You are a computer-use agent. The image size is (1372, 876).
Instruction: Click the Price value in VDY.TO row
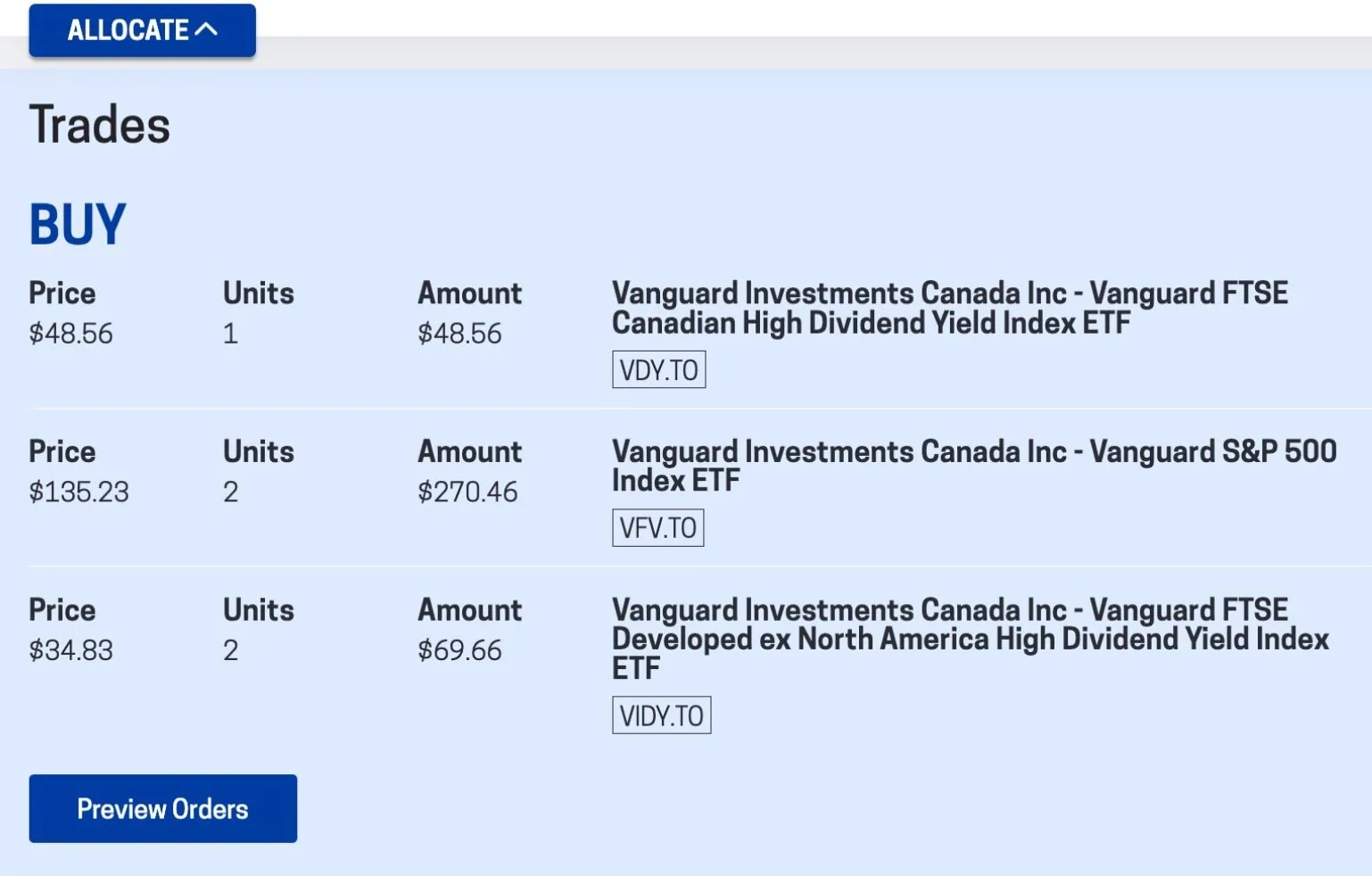click(x=70, y=334)
